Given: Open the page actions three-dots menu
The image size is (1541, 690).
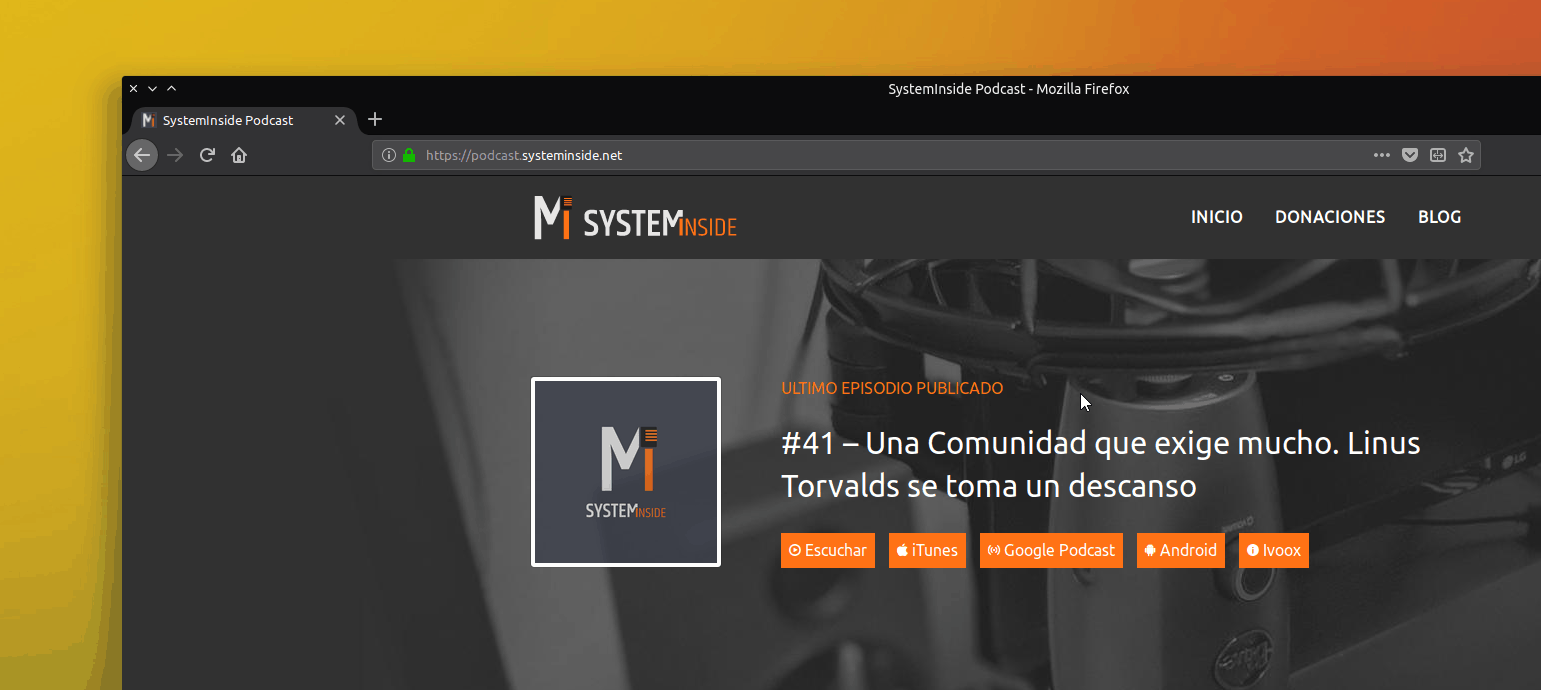Looking at the screenshot, I should pos(1382,155).
